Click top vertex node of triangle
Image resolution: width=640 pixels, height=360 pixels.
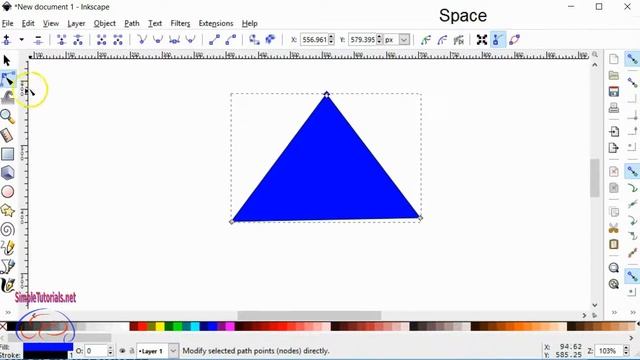point(327,95)
